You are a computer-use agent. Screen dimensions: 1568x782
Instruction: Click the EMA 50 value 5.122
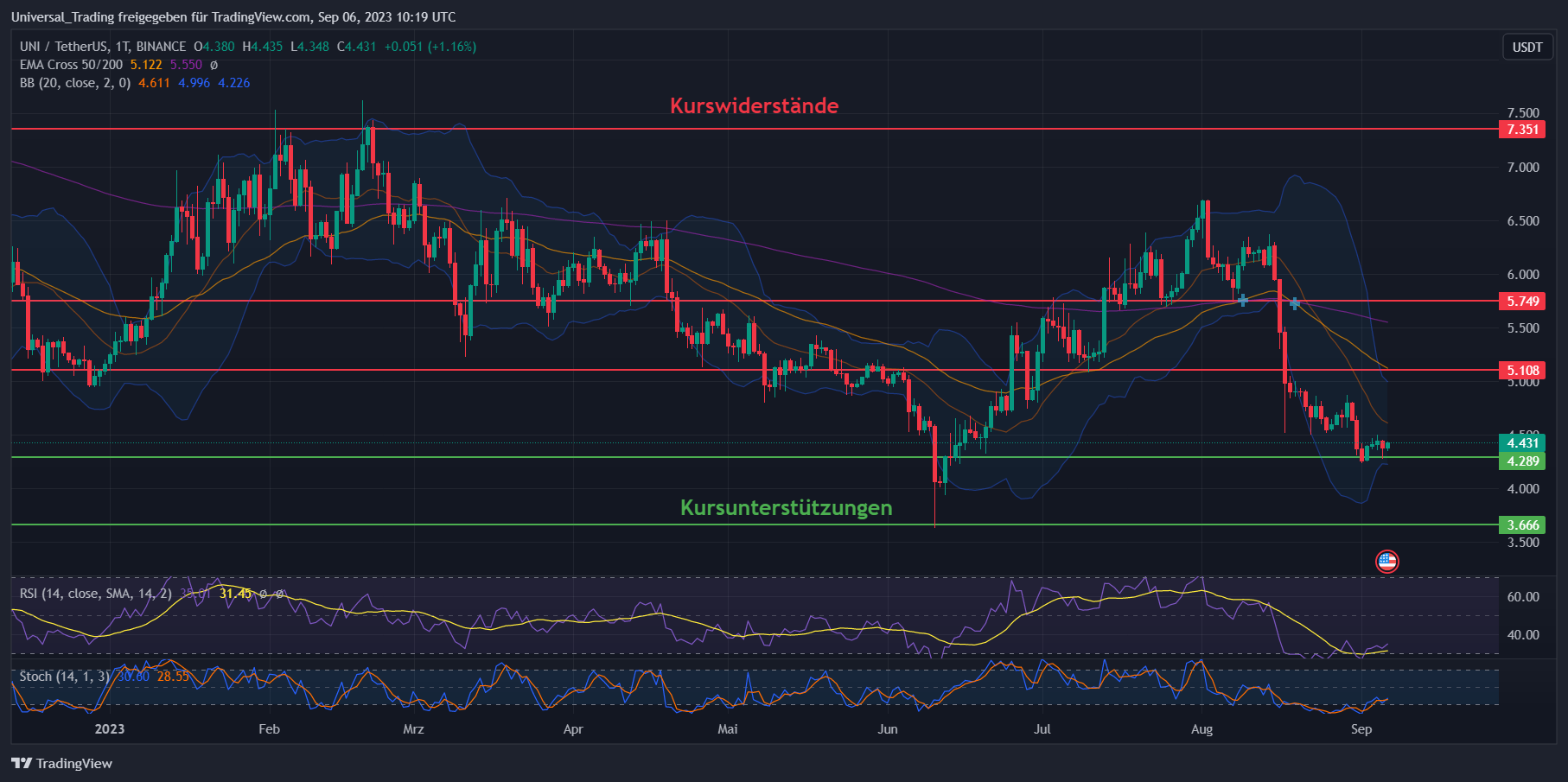(x=146, y=65)
